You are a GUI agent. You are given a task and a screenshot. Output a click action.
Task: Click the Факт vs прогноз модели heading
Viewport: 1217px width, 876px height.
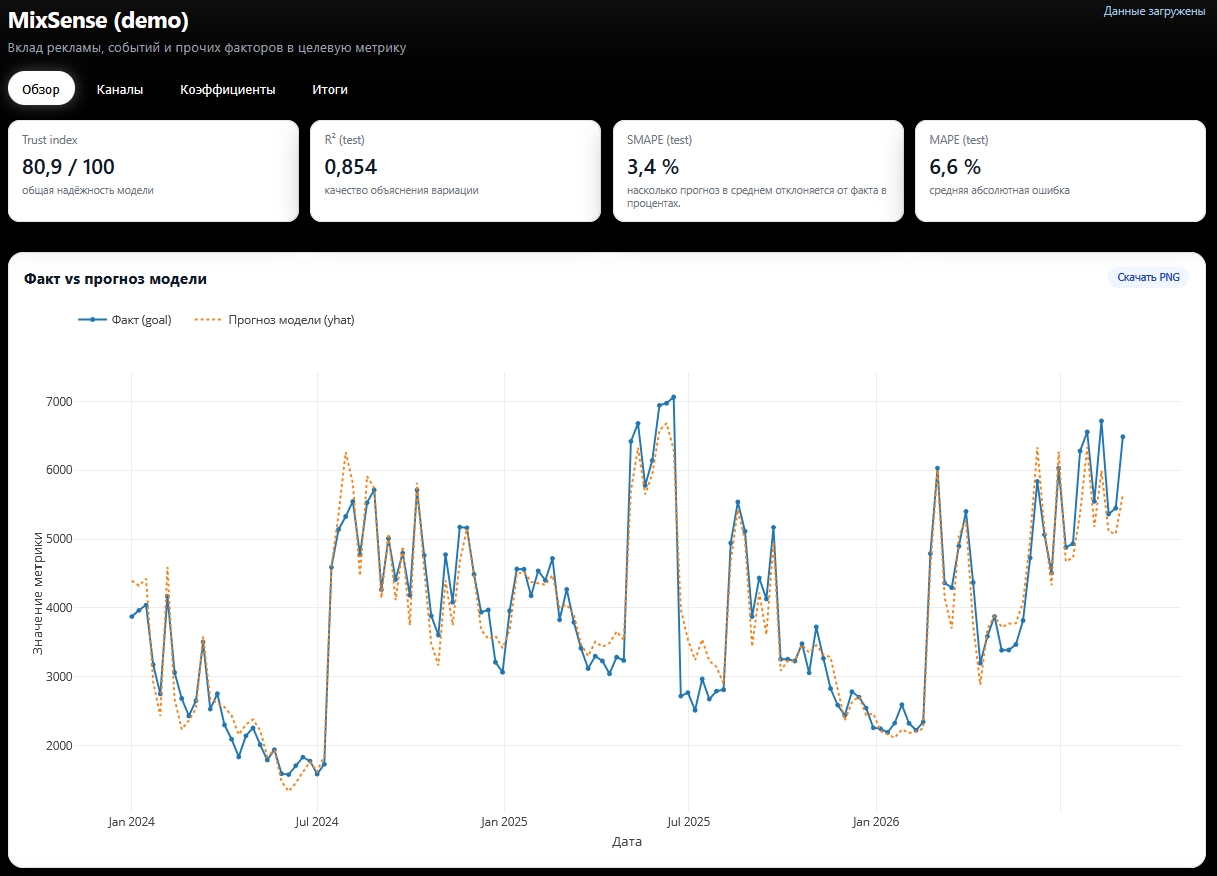[x=115, y=279]
